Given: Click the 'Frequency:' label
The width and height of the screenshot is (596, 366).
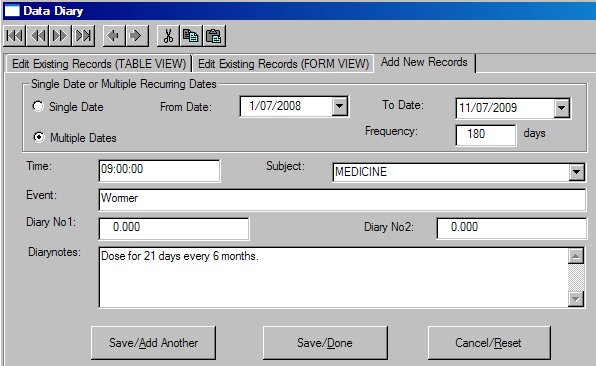Looking at the screenshot, I should coord(392,131).
